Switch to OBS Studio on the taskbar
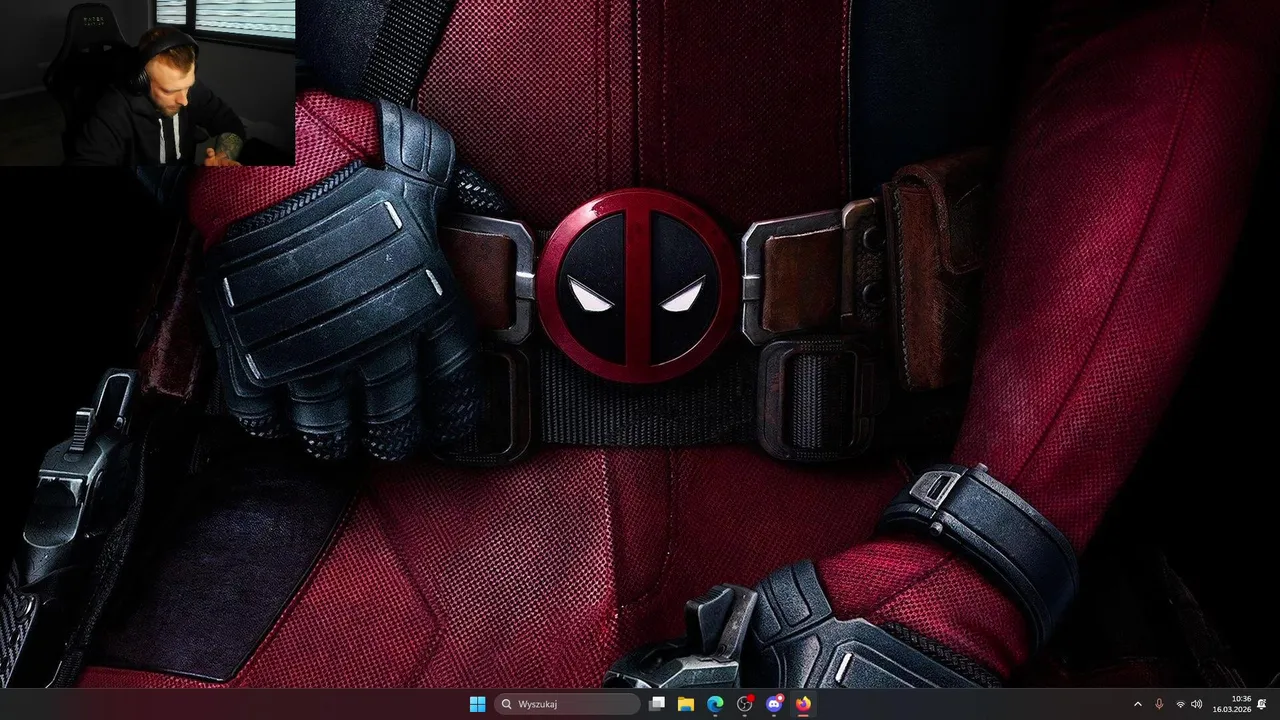Image resolution: width=1280 pixels, height=720 pixels. tap(745, 704)
